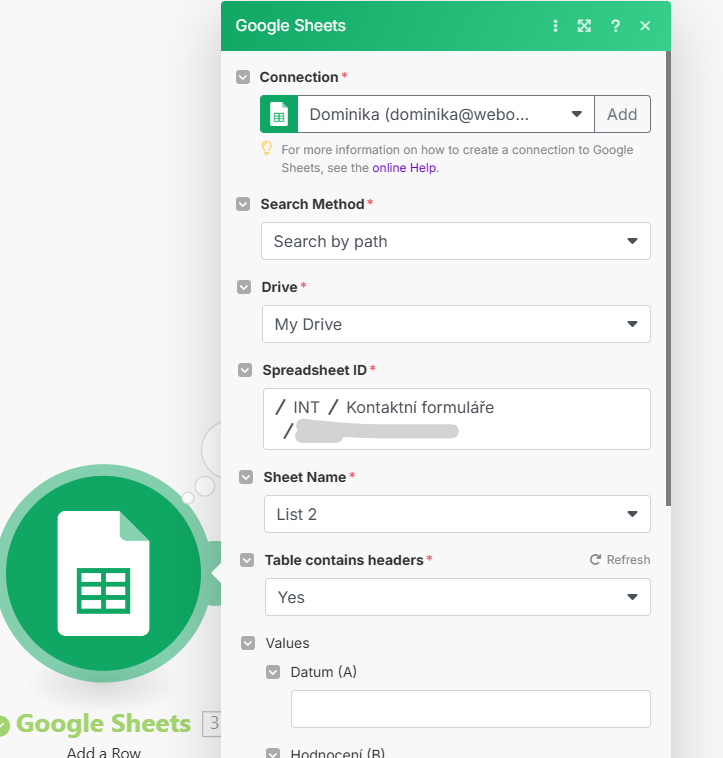This screenshot has width=723, height=758.
Task: Toggle the Values section checkbox
Action: (x=248, y=643)
